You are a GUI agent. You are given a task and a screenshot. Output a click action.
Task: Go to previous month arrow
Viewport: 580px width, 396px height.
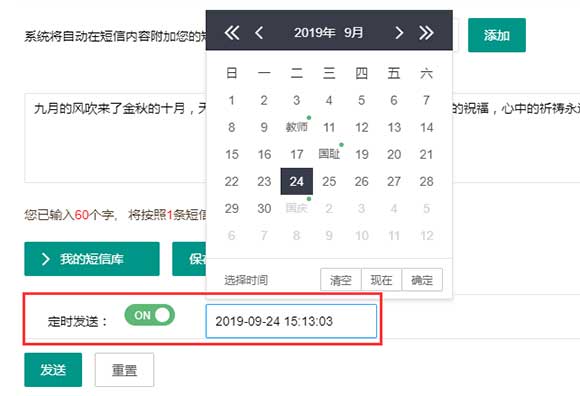[259, 33]
